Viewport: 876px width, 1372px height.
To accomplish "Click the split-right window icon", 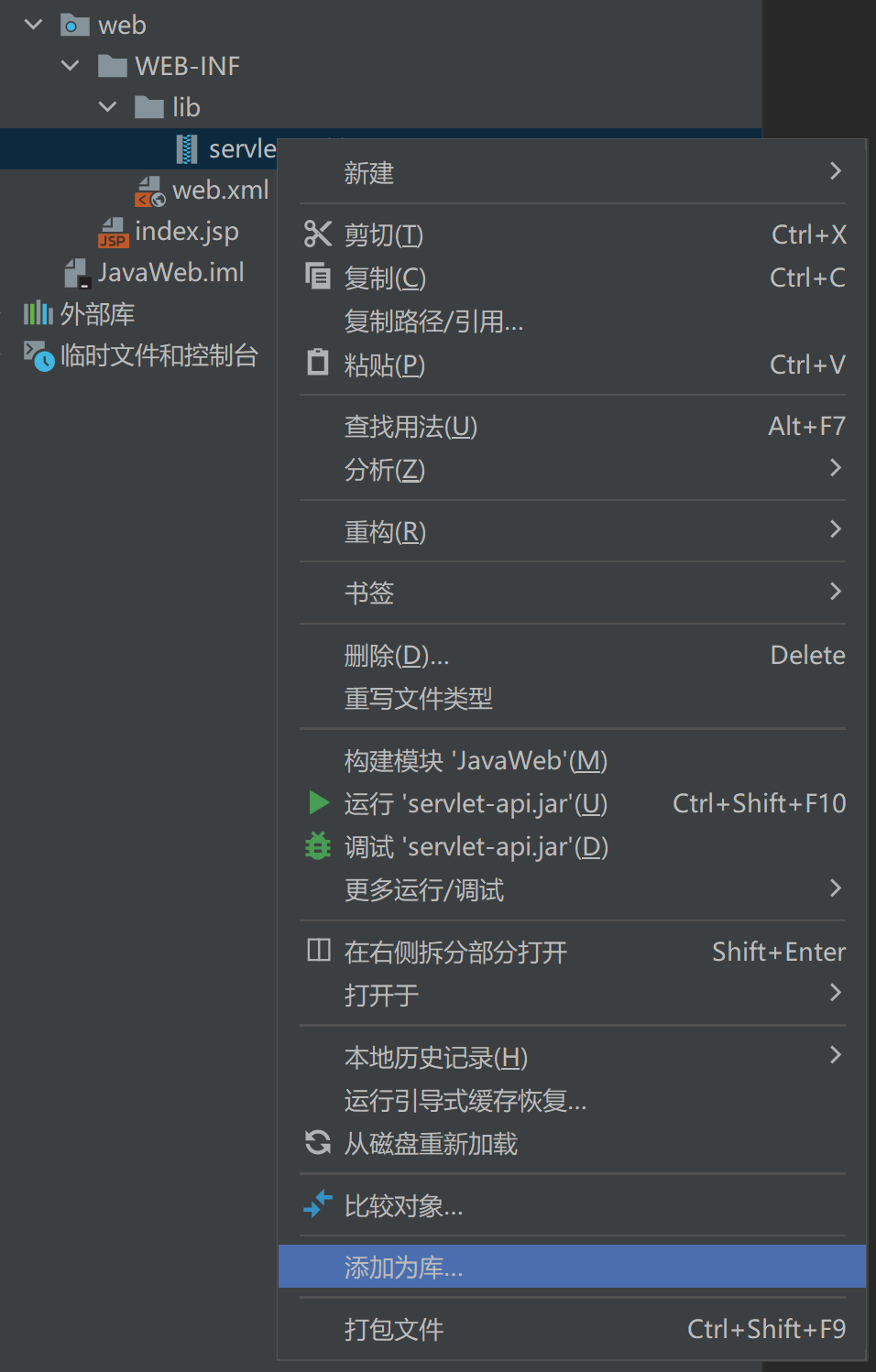I will pos(318,950).
